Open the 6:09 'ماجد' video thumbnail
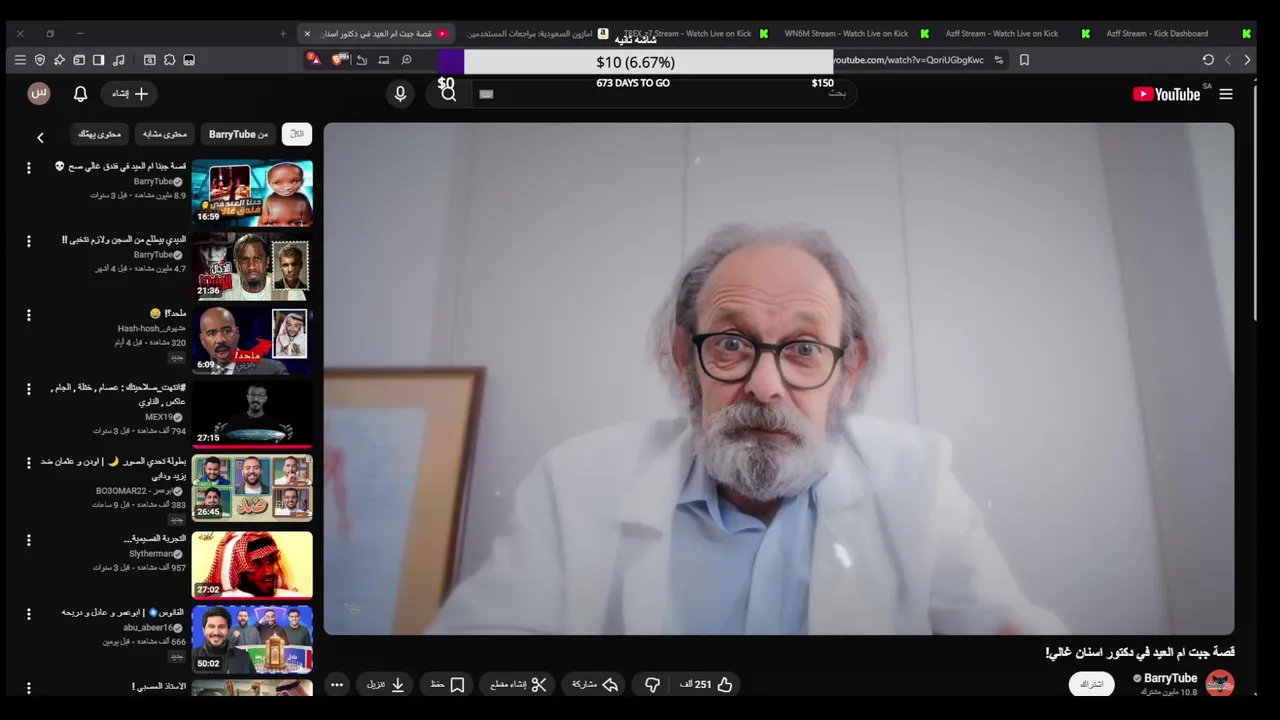 (x=252, y=341)
